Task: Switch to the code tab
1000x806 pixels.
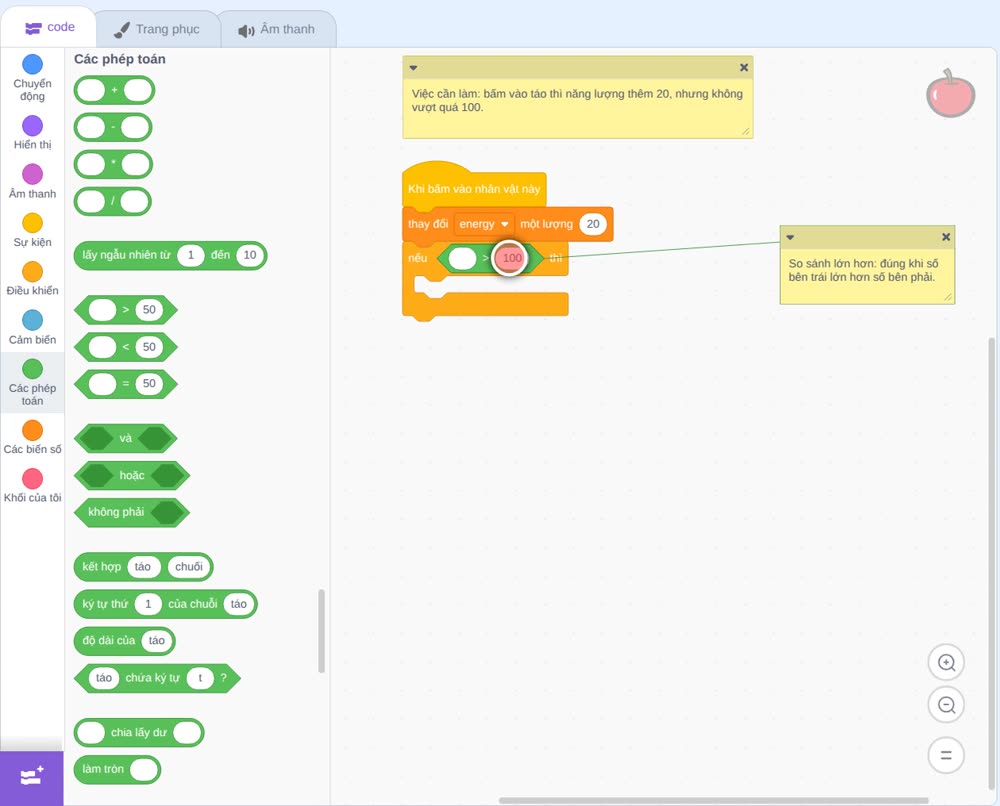Action: pyautogui.click(x=49, y=27)
